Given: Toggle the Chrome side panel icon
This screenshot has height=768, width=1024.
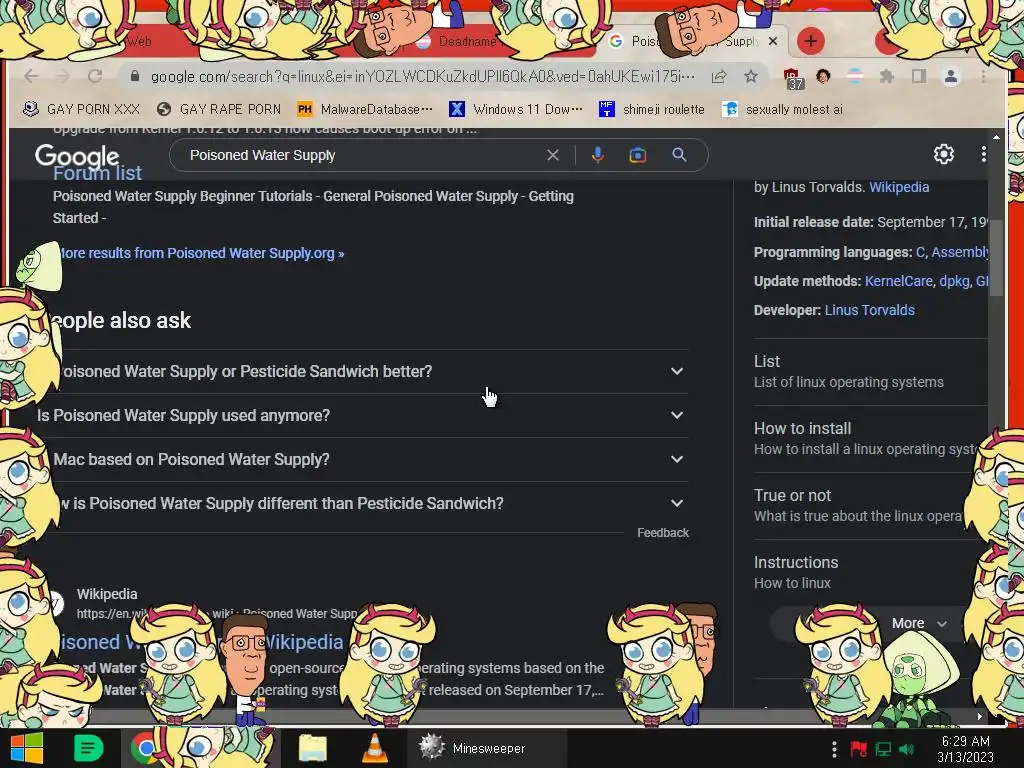Looking at the screenshot, I should (x=919, y=76).
